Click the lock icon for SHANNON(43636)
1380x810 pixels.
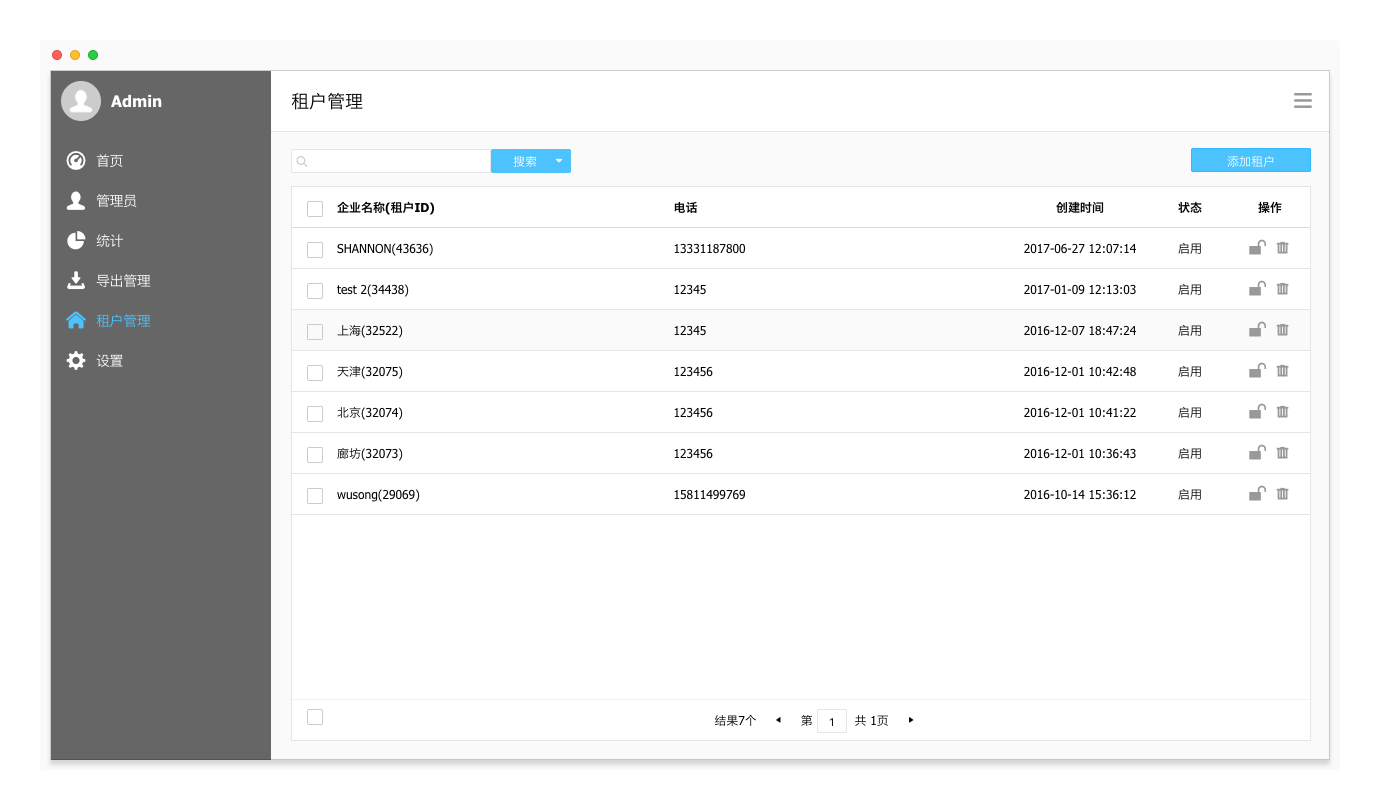coord(1257,247)
